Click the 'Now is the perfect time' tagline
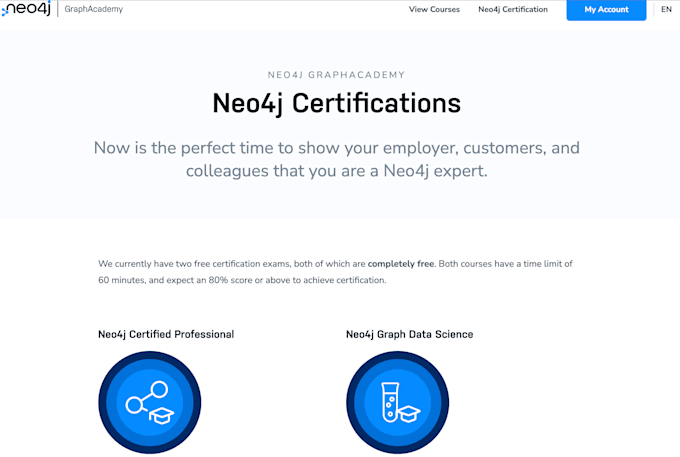This screenshot has width=680, height=457. pyautogui.click(x=337, y=159)
